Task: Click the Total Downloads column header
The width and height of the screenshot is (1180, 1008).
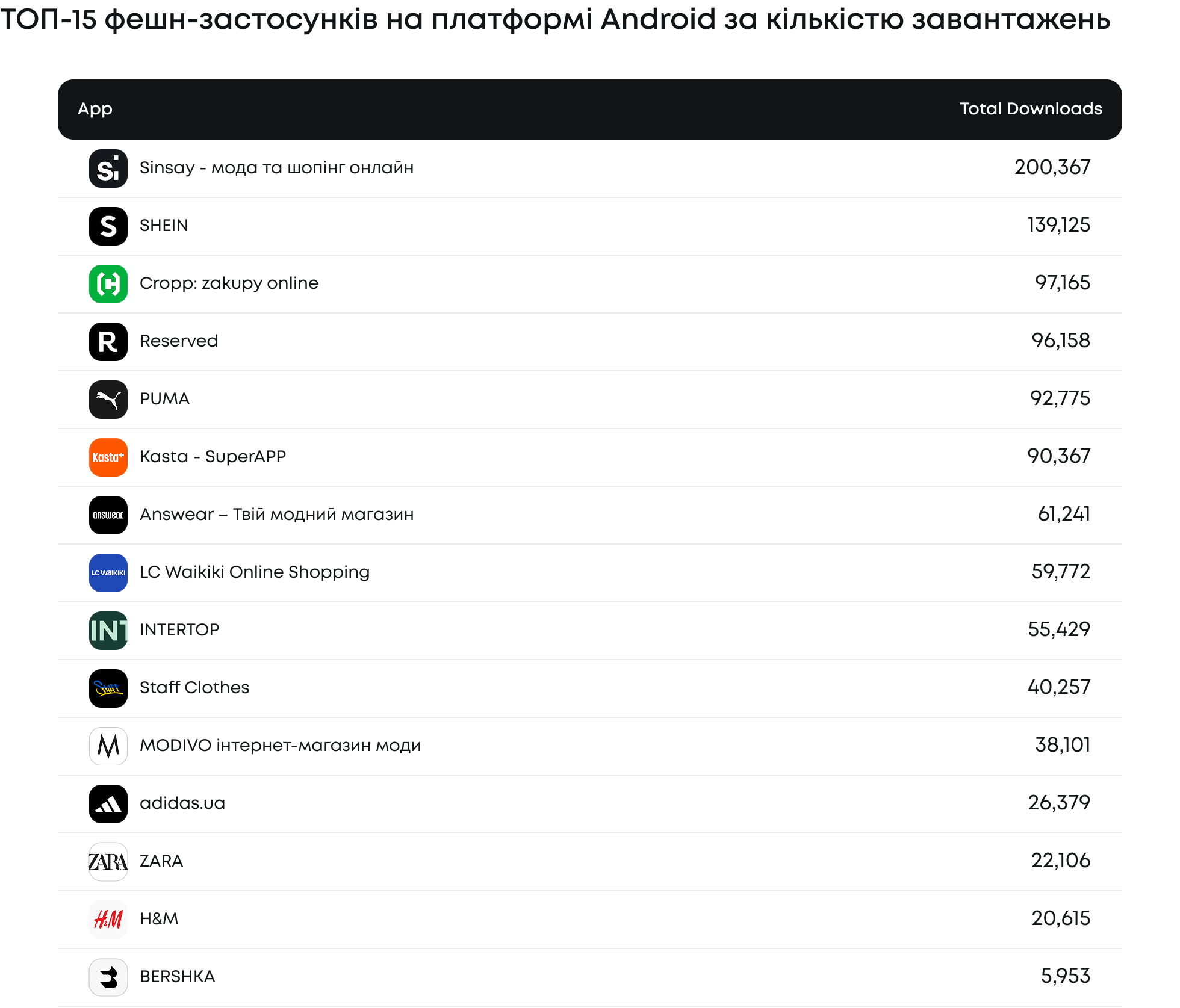Action: [x=1031, y=108]
